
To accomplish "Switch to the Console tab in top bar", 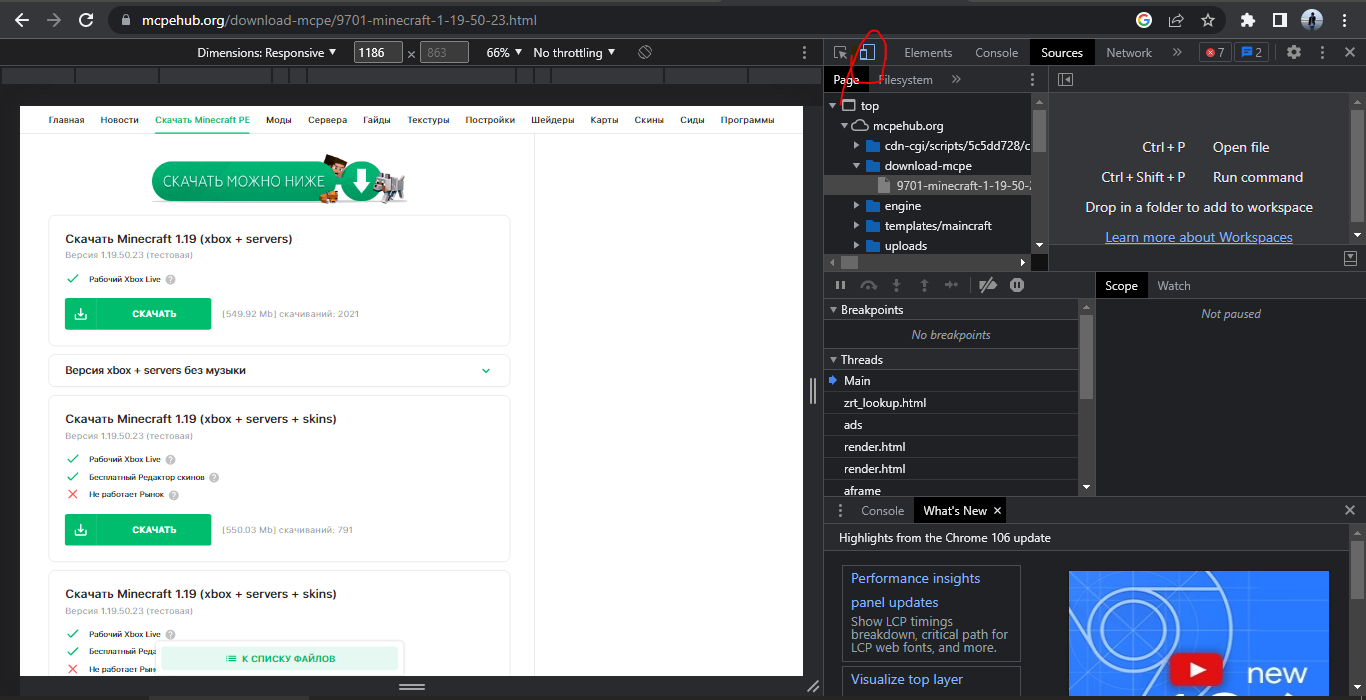I will [997, 53].
